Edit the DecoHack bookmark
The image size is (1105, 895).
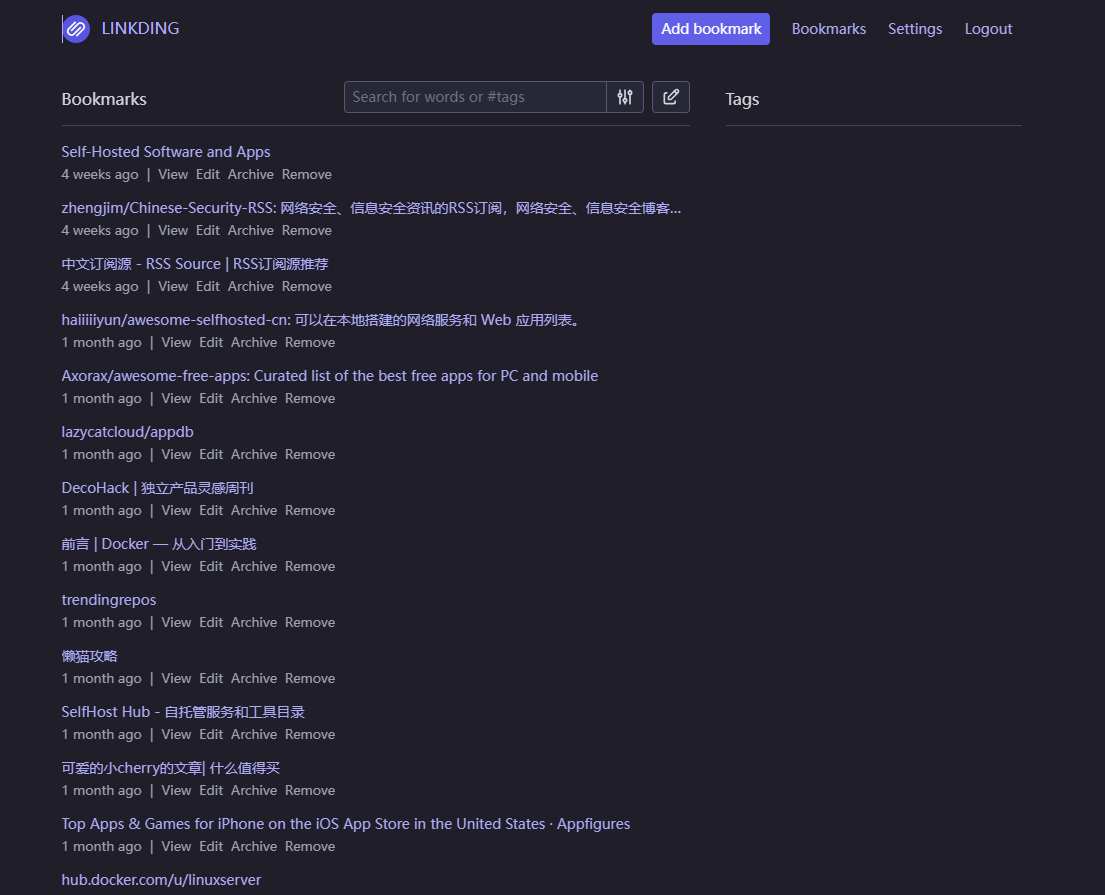(x=211, y=510)
